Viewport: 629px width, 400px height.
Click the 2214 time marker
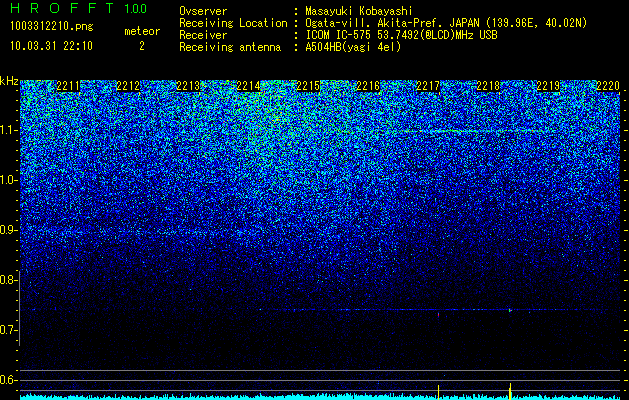pos(248,86)
